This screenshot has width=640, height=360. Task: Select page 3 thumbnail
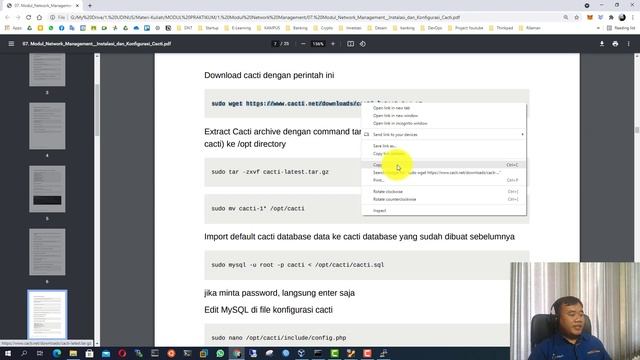pos(47,70)
